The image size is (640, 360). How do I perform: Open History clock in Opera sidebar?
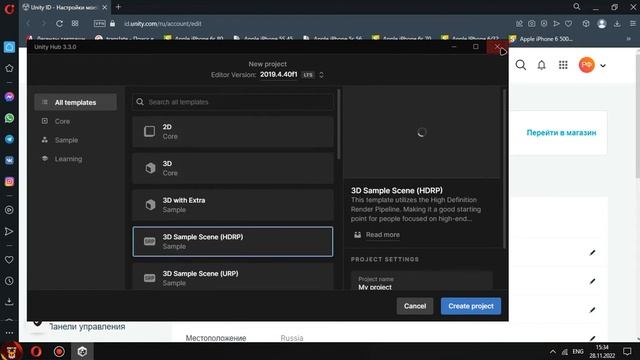[9, 281]
